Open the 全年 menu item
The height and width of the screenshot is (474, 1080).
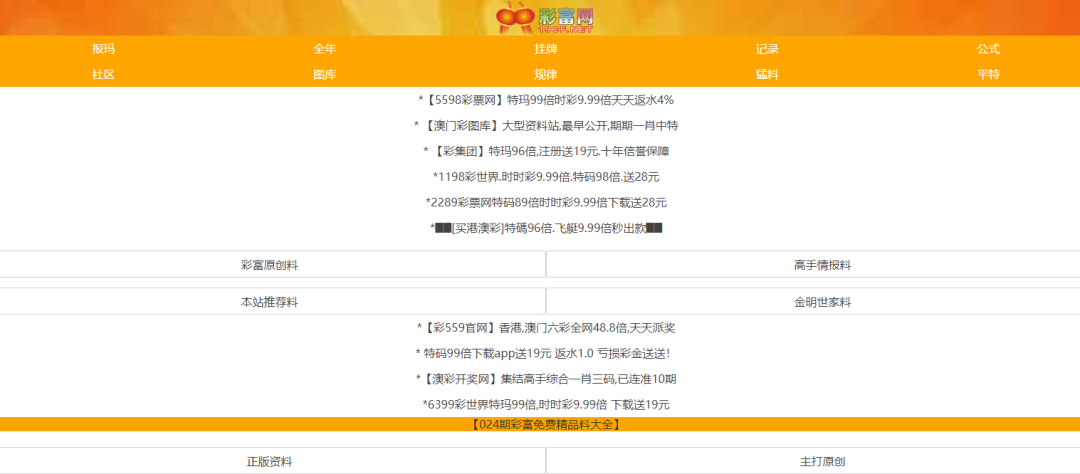(x=324, y=49)
